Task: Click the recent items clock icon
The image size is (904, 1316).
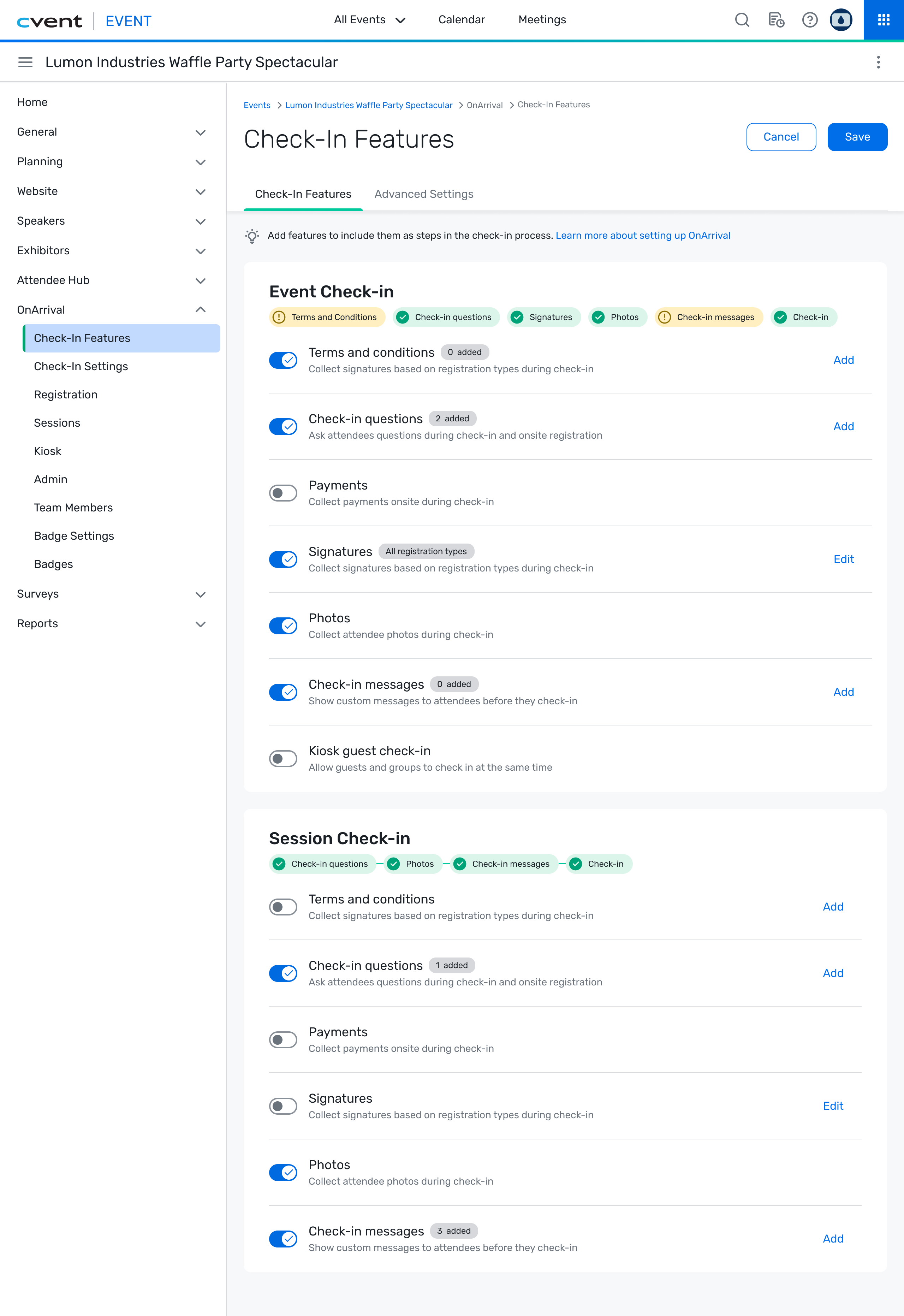Action: click(776, 20)
